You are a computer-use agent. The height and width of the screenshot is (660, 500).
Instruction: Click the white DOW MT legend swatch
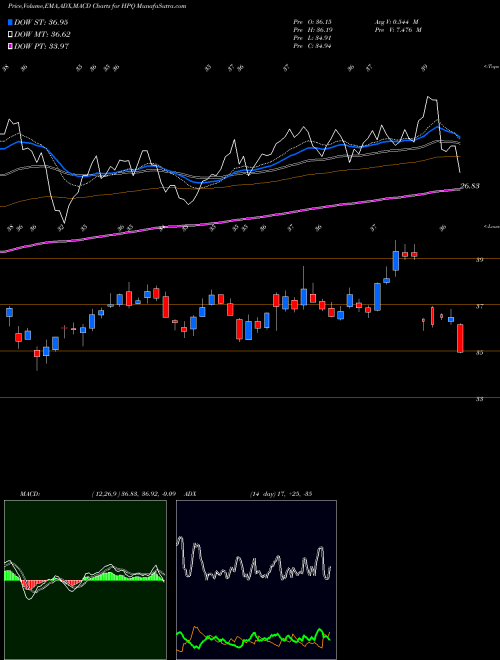[x=10, y=35]
